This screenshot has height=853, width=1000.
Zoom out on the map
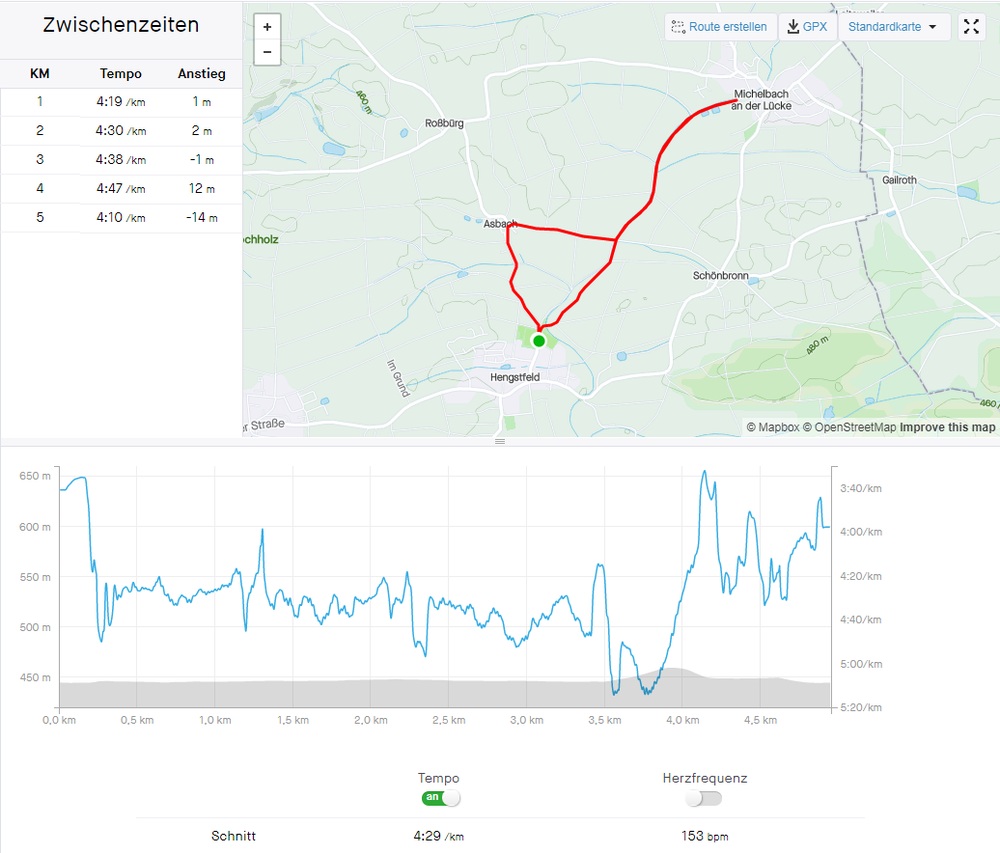point(267,52)
